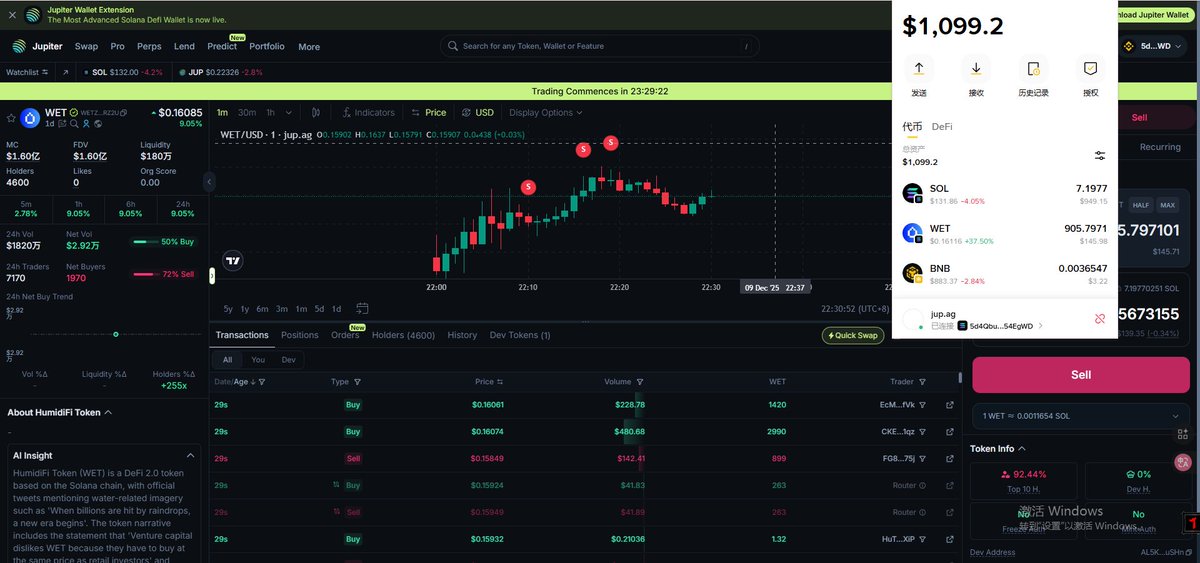Image resolution: width=1200 pixels, height=563 pixels.
Task: Open the candle chart type icon
Action: pyautogui.click(x=316, y=112)
